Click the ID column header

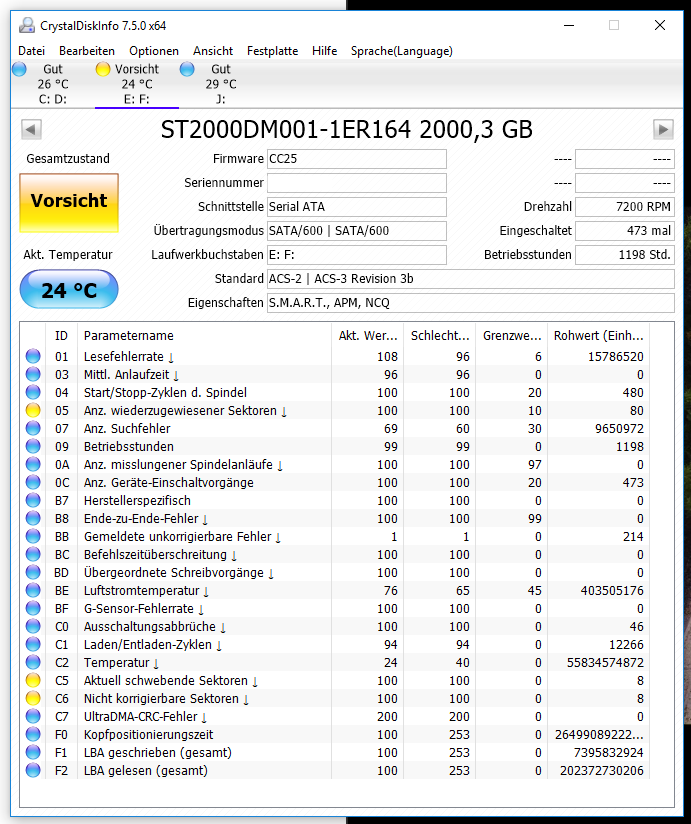click(61, 336)
